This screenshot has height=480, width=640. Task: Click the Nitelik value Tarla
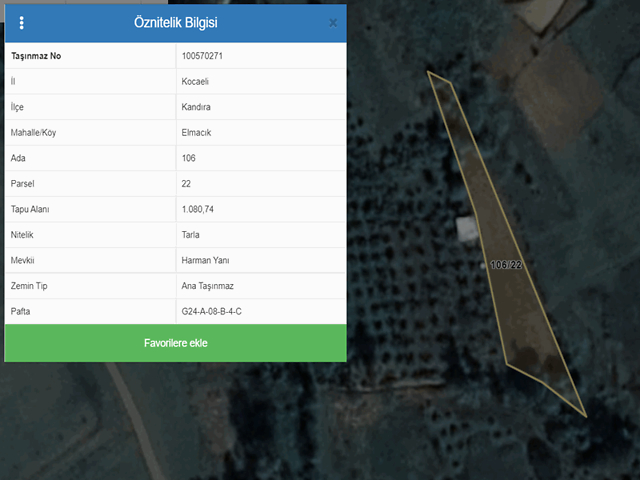[x=191, y=235]
